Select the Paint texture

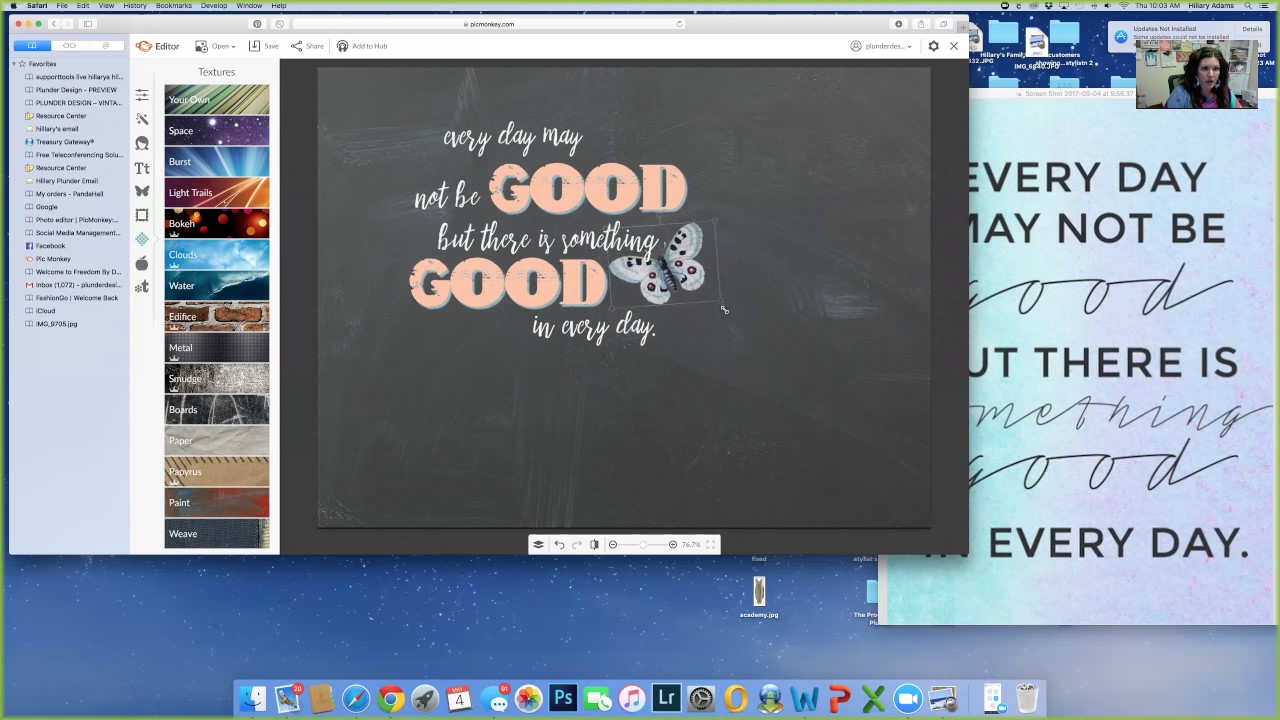click(217, 502)
